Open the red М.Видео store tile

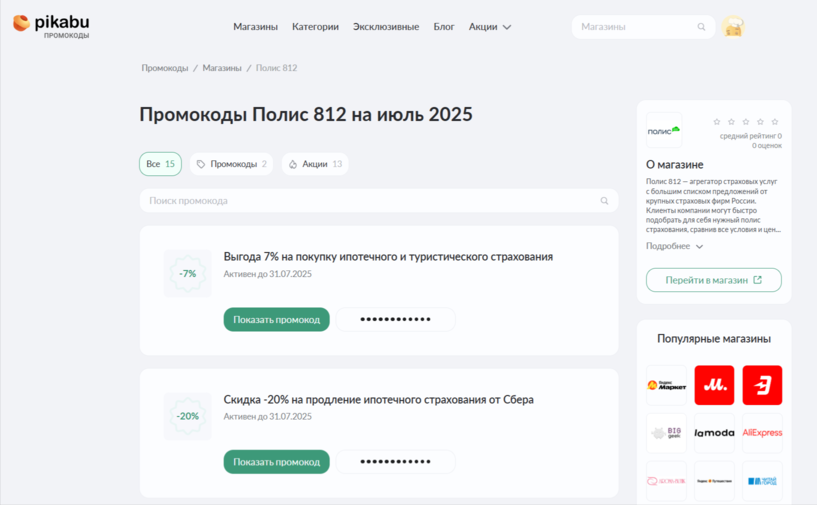pyautogui.click(x=714, y=385)
